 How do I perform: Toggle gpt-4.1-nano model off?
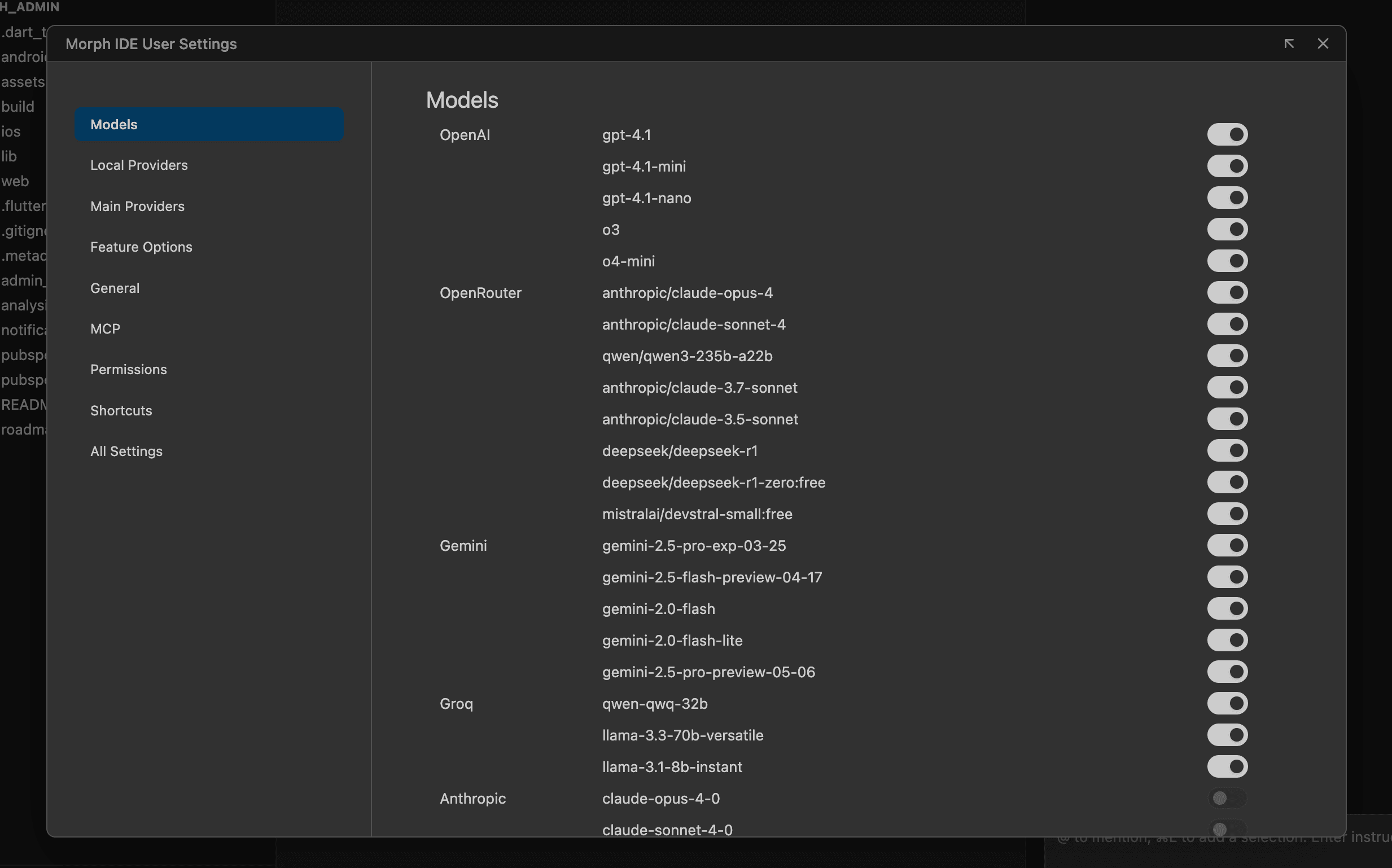tap(1227, 198)
